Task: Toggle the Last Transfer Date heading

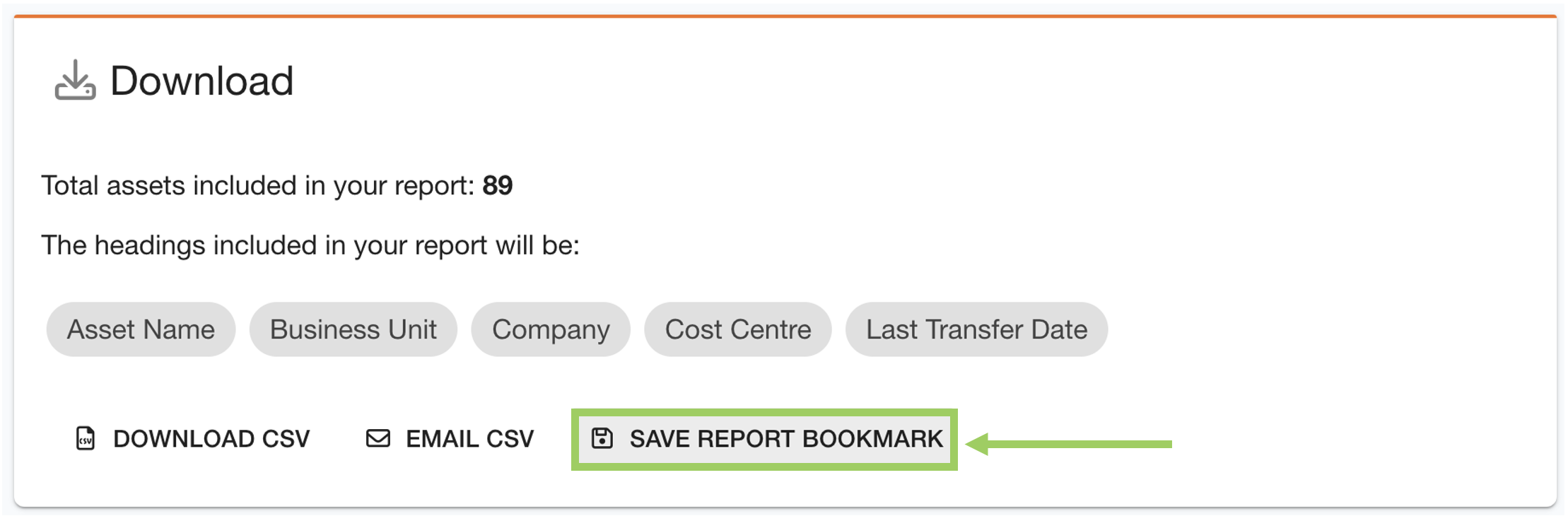Action: click(x=977, y=329)
